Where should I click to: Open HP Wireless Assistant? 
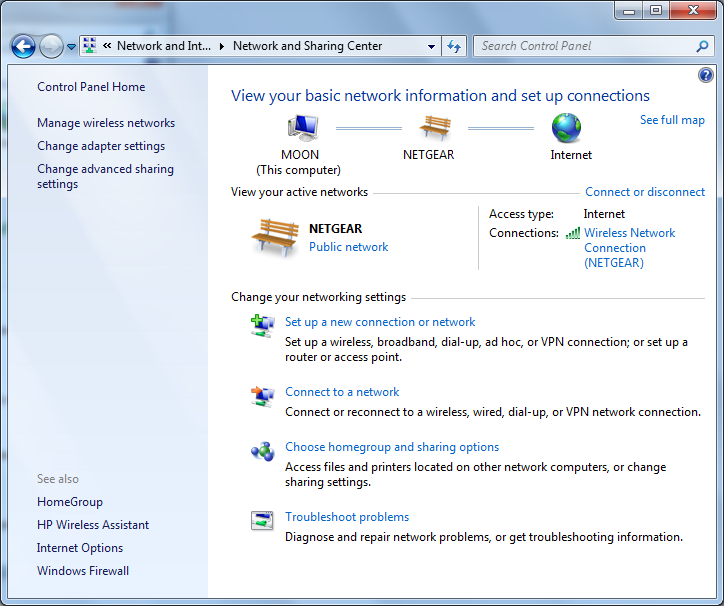click(93, 525)
